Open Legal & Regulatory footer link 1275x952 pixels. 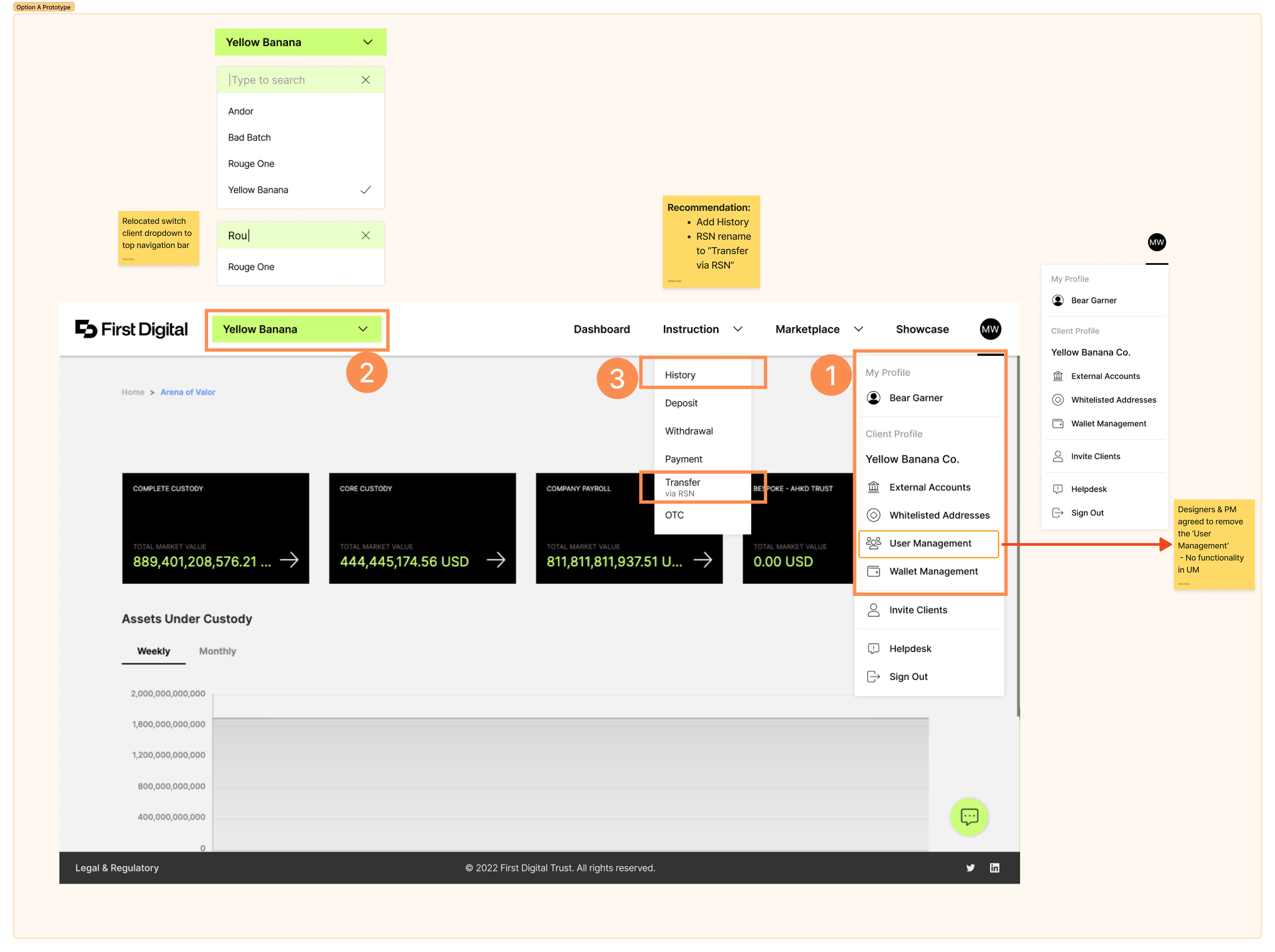coord(117,868)
